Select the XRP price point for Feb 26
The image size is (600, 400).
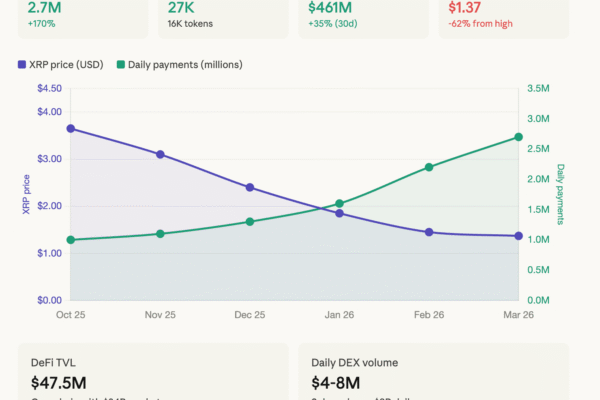(x=429, y=232)
